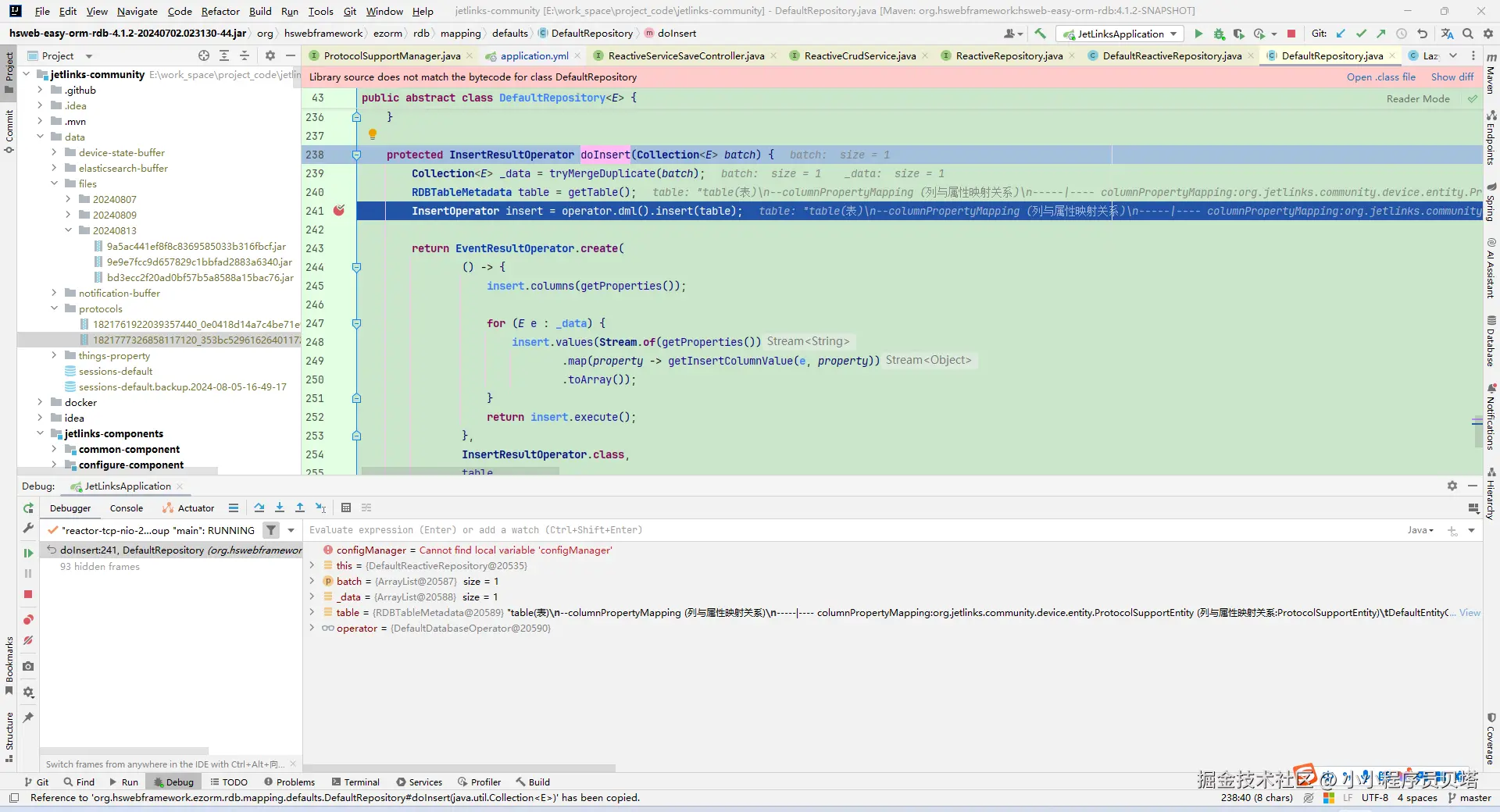1500x812 pixels.
Task: Update project via Git blue arrow
Action: pos(1341,34)
